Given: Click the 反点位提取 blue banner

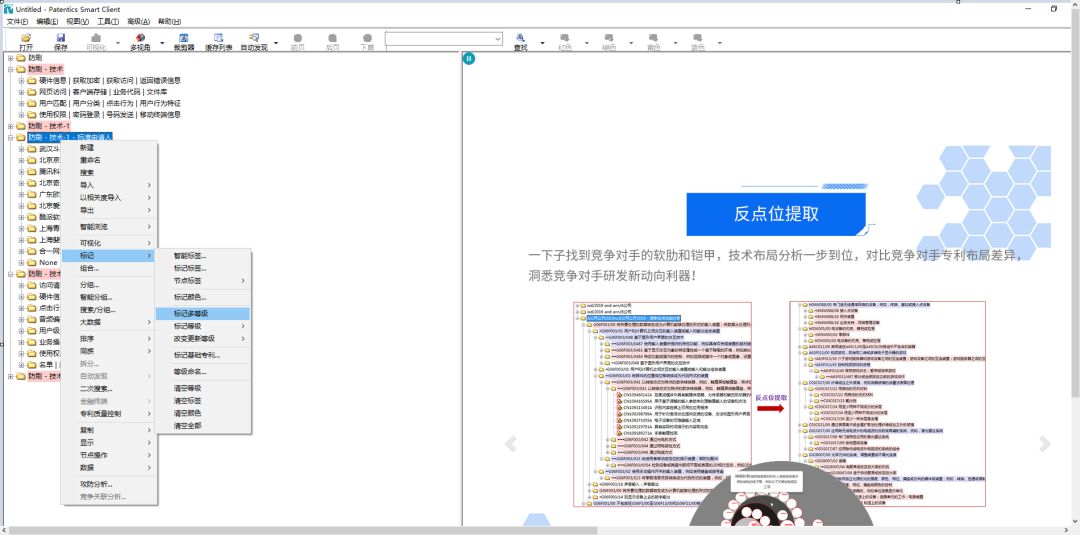Looking at the screenshot, I should 776,213.
